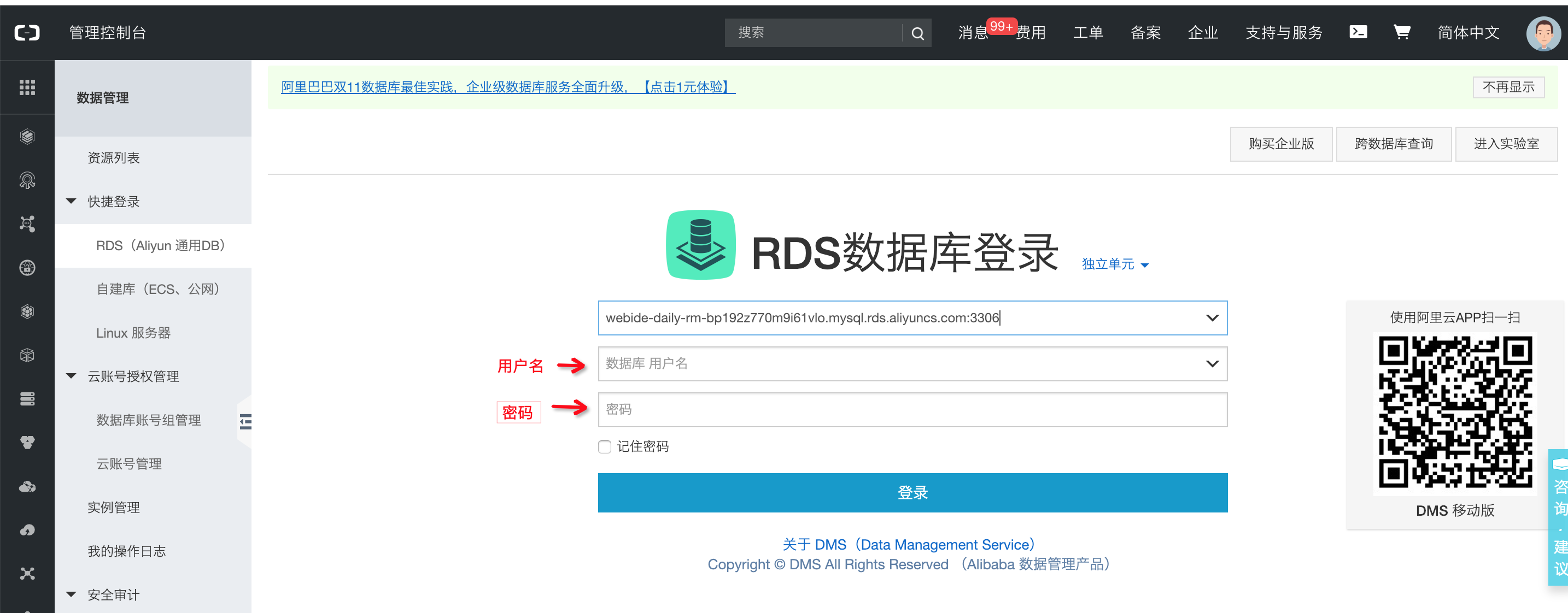The width and height of the screenshot is (1568, 613).
Task: Open 资源列表 in the sidebar
Action: pyautogui.click(x=113, y=158)
